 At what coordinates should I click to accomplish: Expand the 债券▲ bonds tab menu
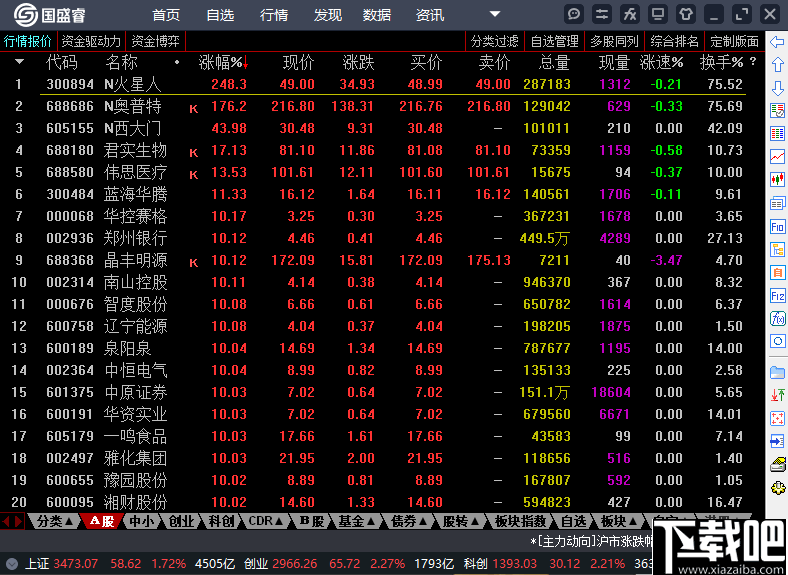tap(409, 521)
